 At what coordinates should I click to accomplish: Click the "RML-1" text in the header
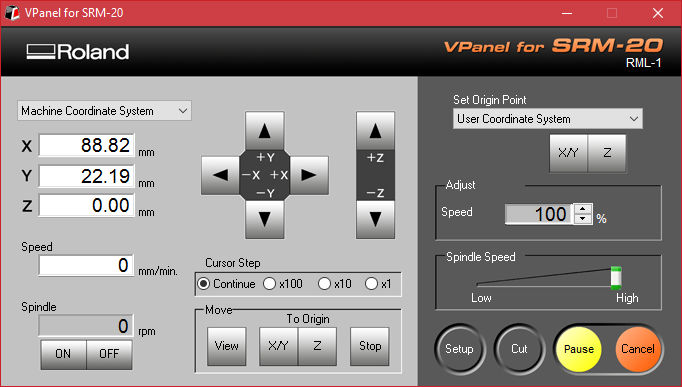(x=644, y=63)
